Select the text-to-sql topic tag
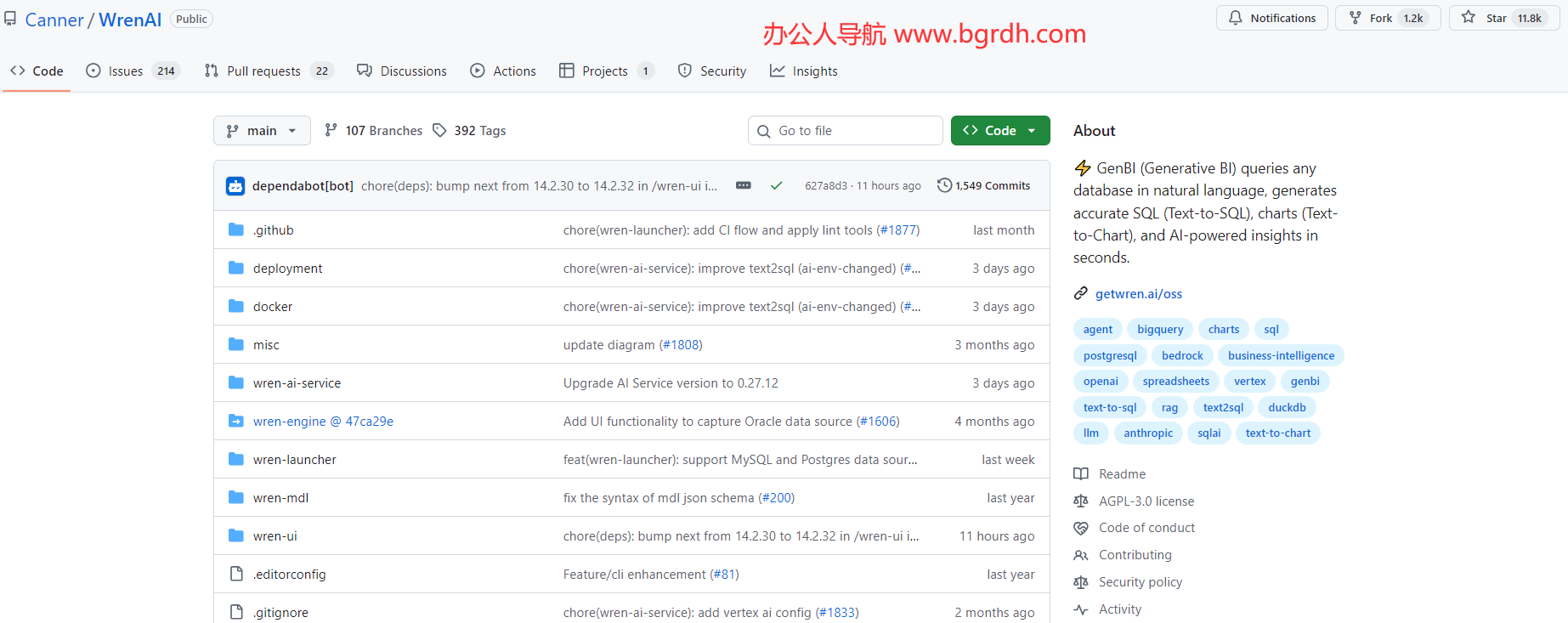 [1109, 408]
